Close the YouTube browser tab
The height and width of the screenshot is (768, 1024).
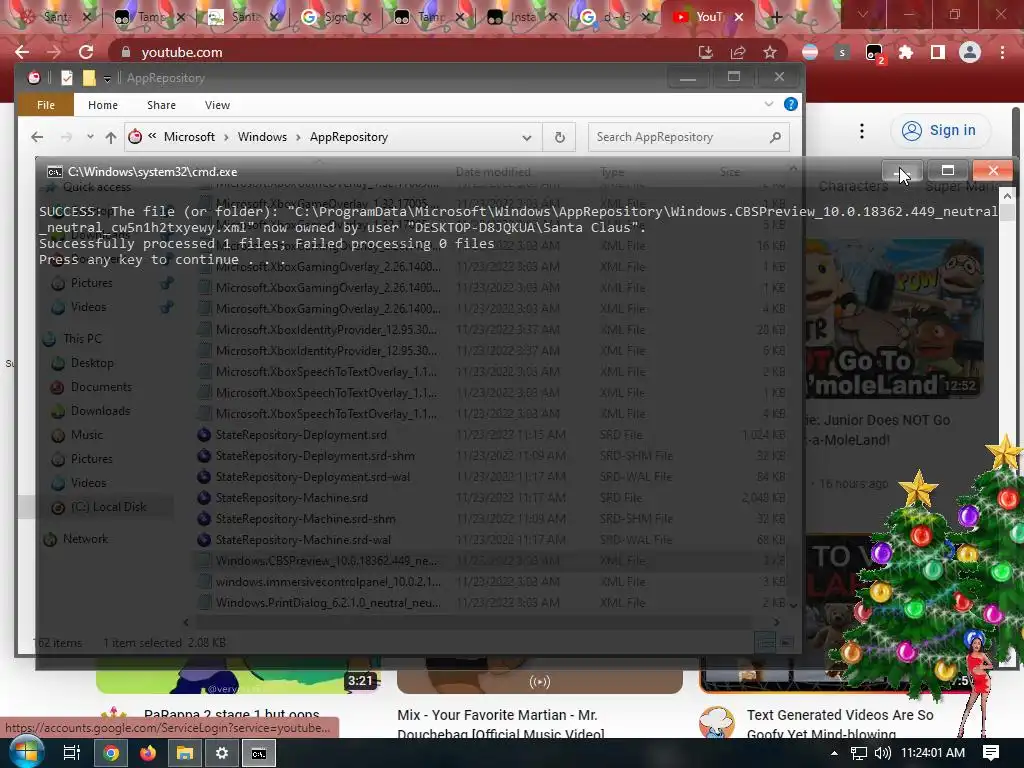point(739,17)
